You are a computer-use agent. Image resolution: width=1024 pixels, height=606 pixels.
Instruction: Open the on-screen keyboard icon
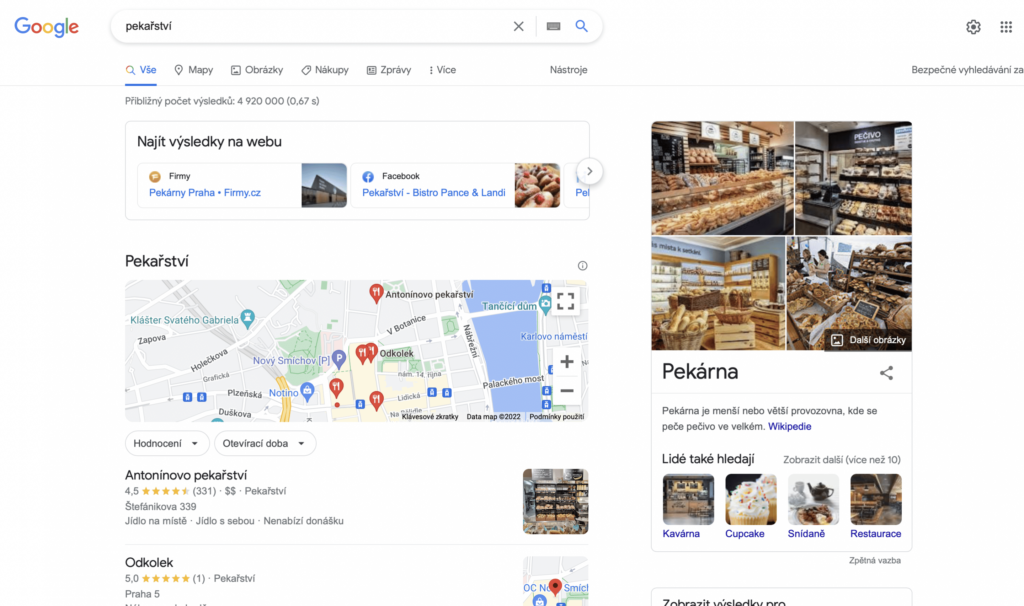[x=553, y=26]
